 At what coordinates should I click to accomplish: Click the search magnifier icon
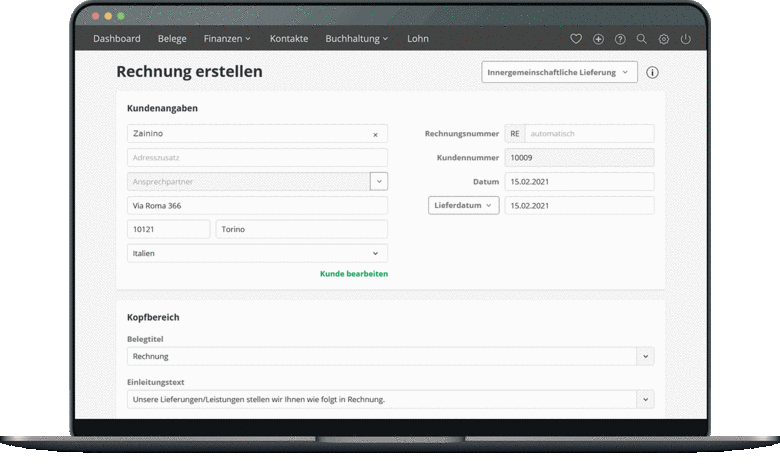click(x=642, y=39)
